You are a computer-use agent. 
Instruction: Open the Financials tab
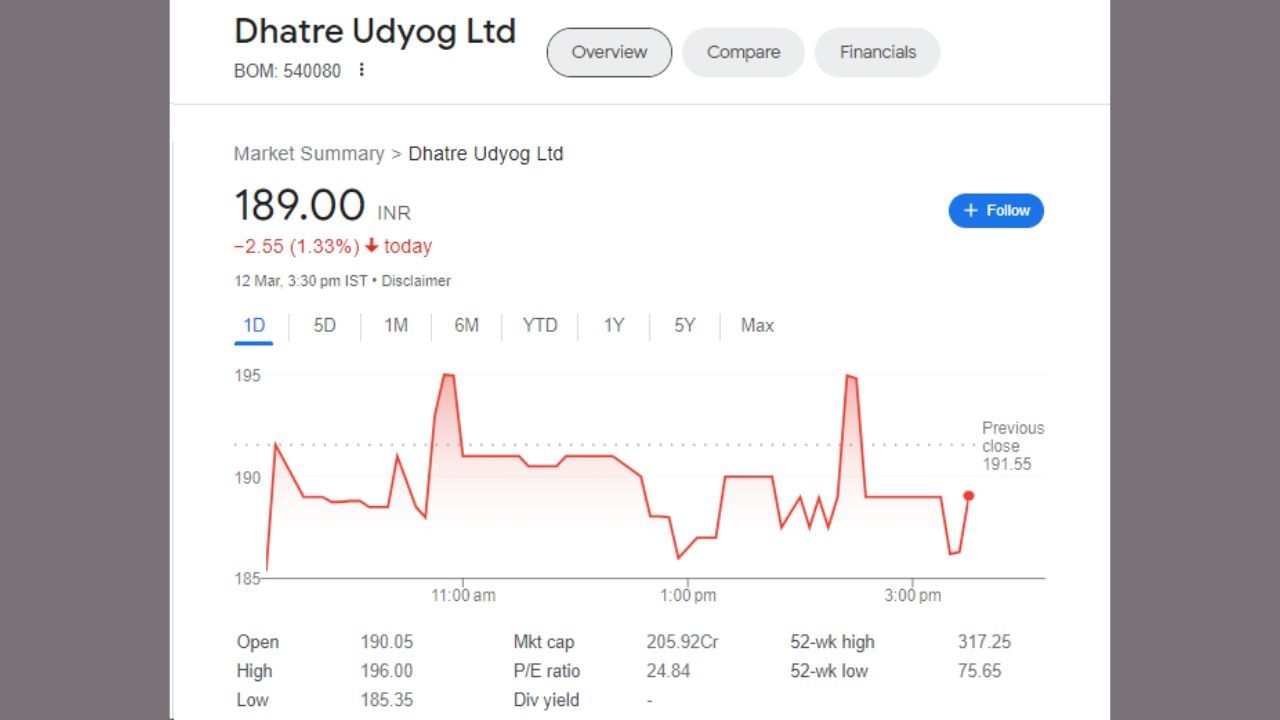click(877, 52)
